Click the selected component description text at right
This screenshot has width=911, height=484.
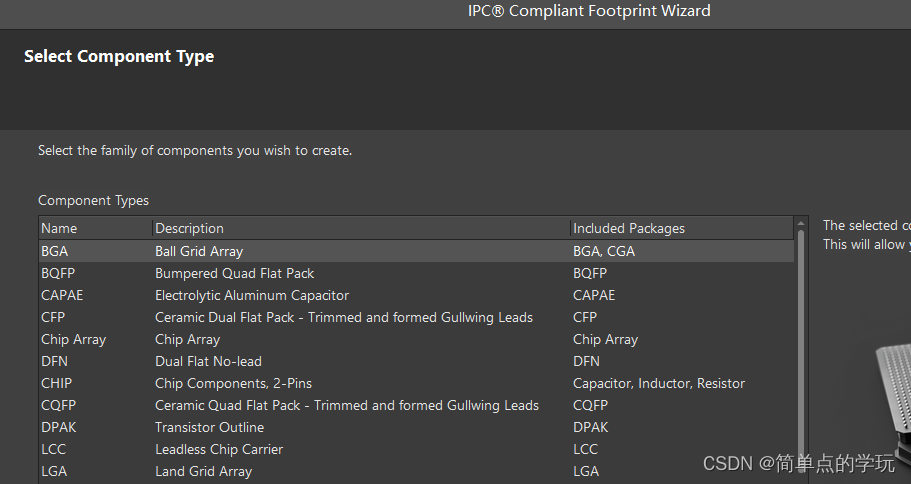(x=866, y=235)
